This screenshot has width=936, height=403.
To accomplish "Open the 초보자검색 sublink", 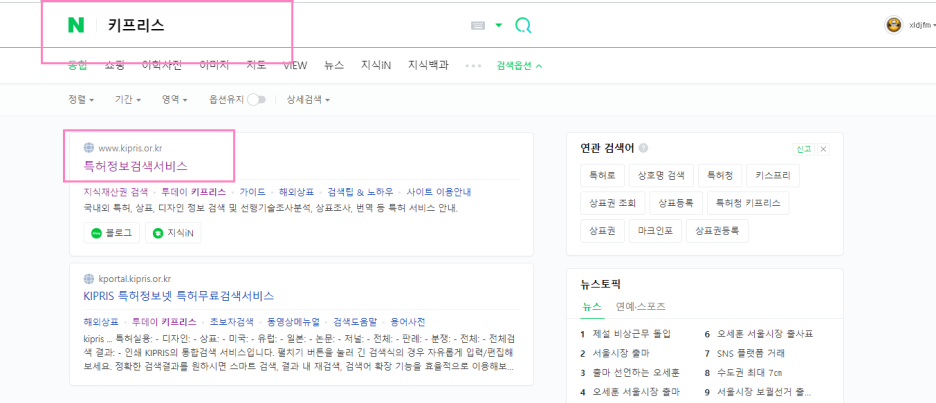I will (232, 322).
